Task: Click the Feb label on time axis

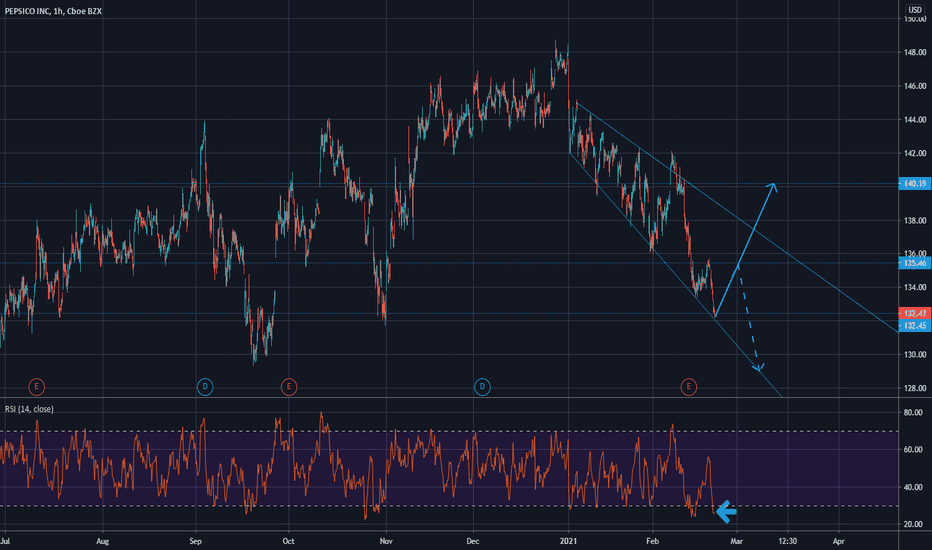Action: (x=653, y=541)
